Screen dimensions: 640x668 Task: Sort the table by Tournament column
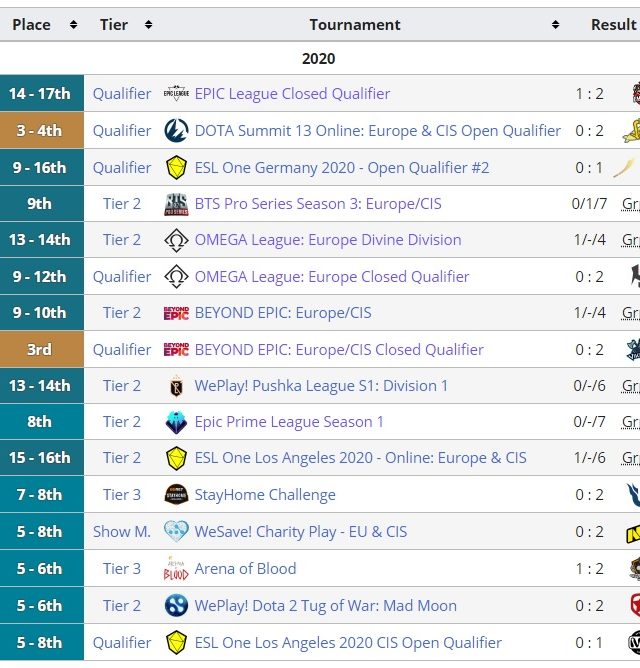555,25
